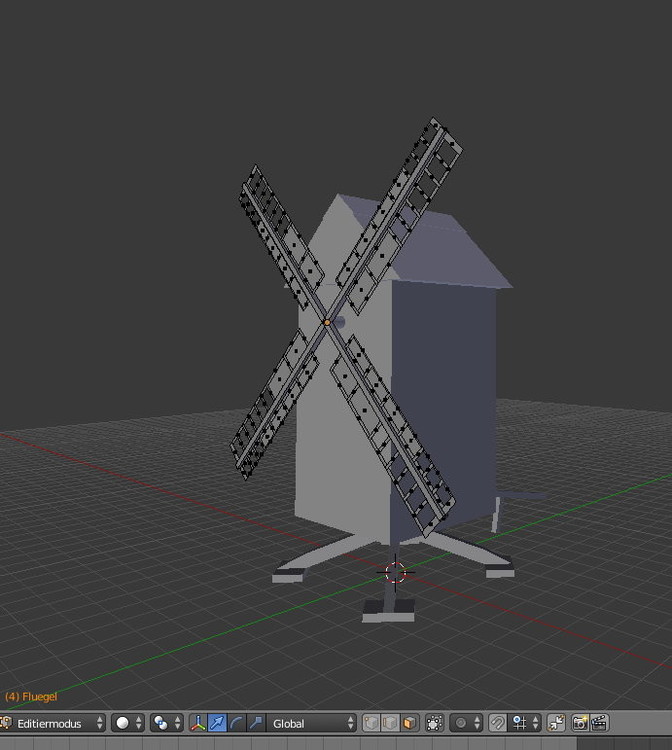This screenshot has height=750, width=672.
Task: Select the rotate manipulator arc icon
Action: 236,723
